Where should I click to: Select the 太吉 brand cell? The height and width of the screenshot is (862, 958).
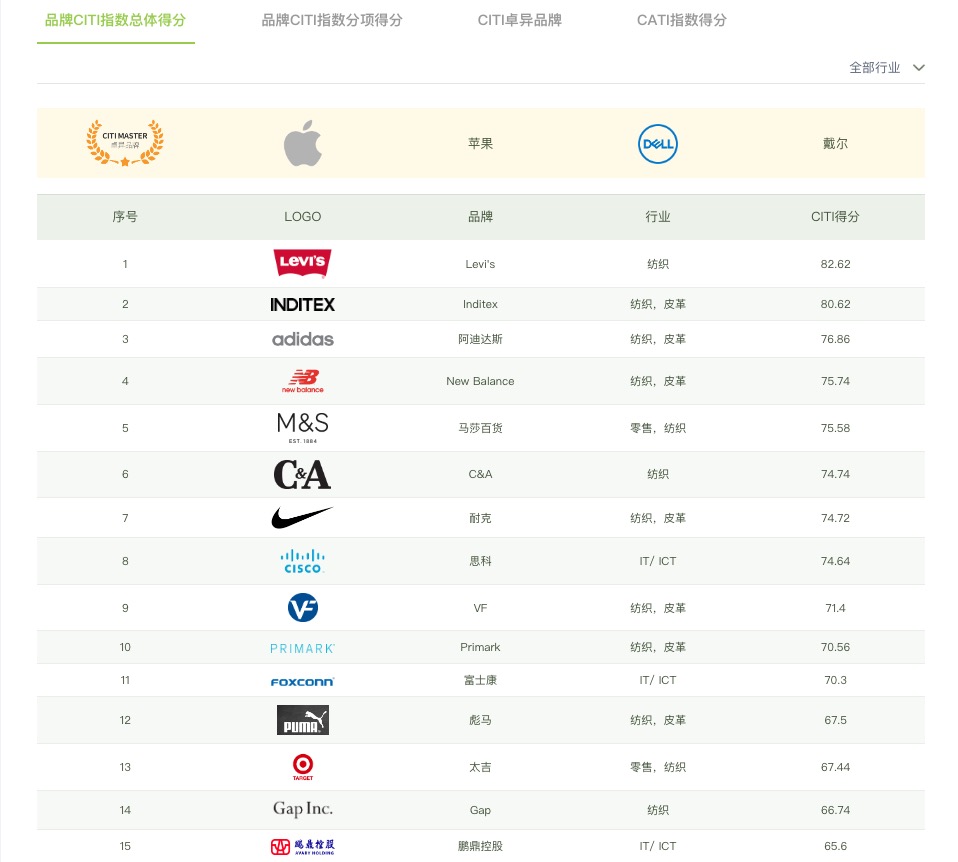[x=480, y=767]
